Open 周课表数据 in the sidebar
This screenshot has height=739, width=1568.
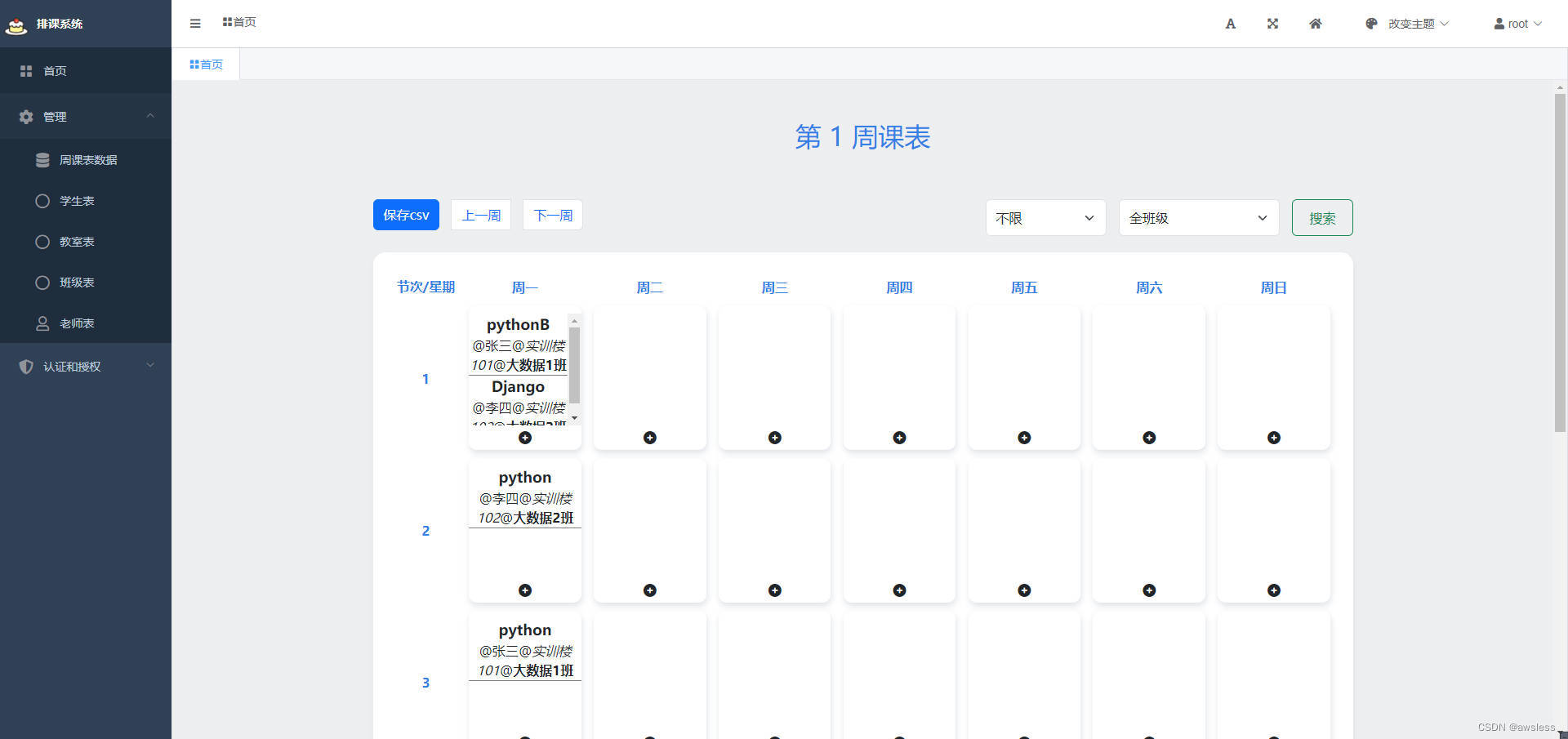point(86,160)
